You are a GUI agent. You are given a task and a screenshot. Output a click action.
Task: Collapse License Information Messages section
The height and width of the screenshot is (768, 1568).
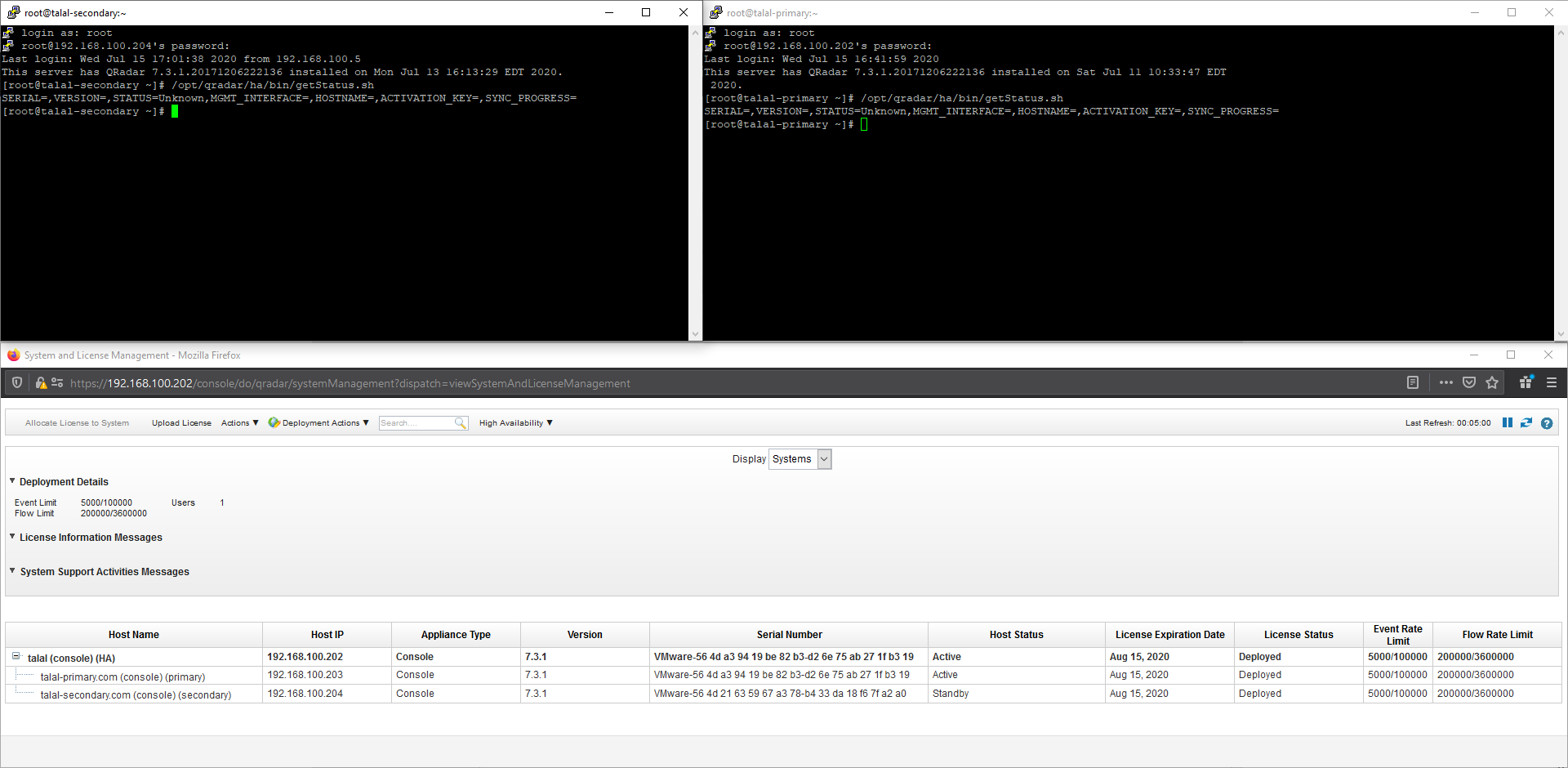tap(12, 537)
